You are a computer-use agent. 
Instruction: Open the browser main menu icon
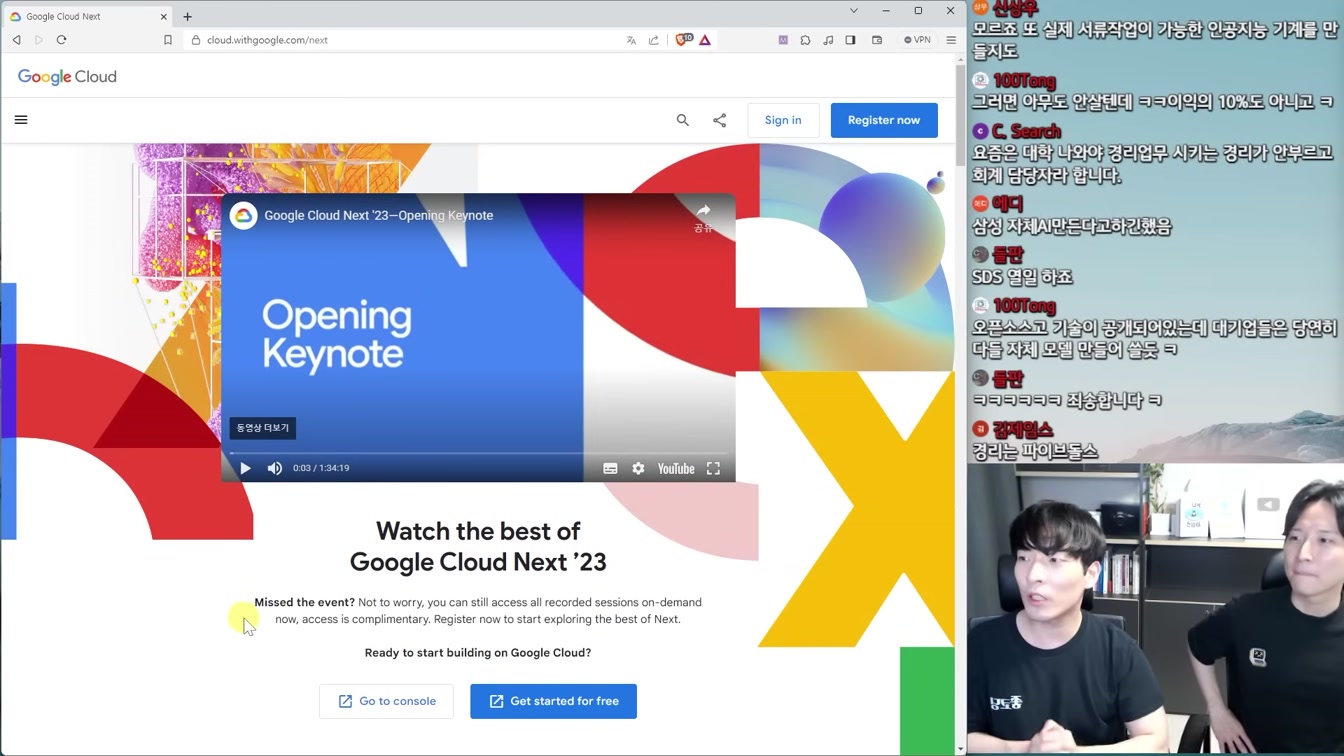951,40
